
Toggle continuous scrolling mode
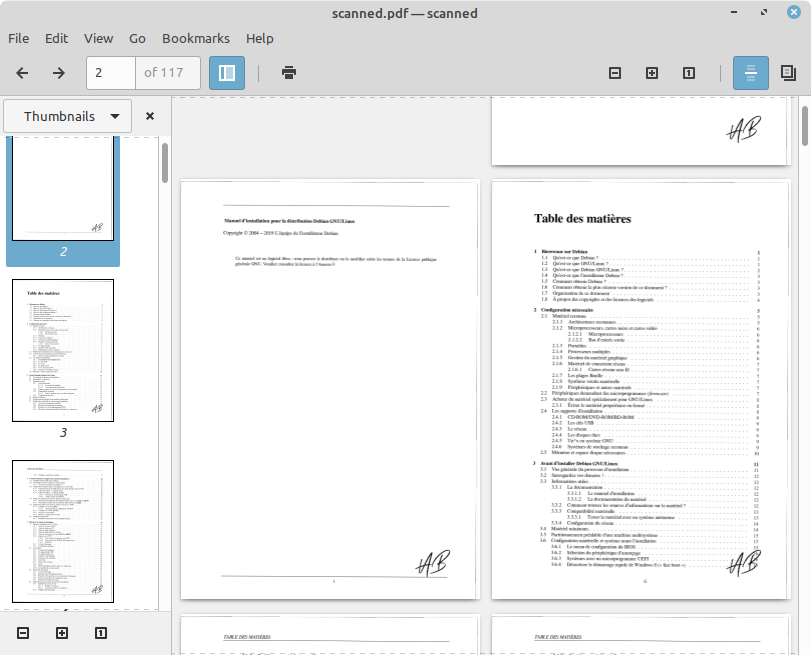750,73
